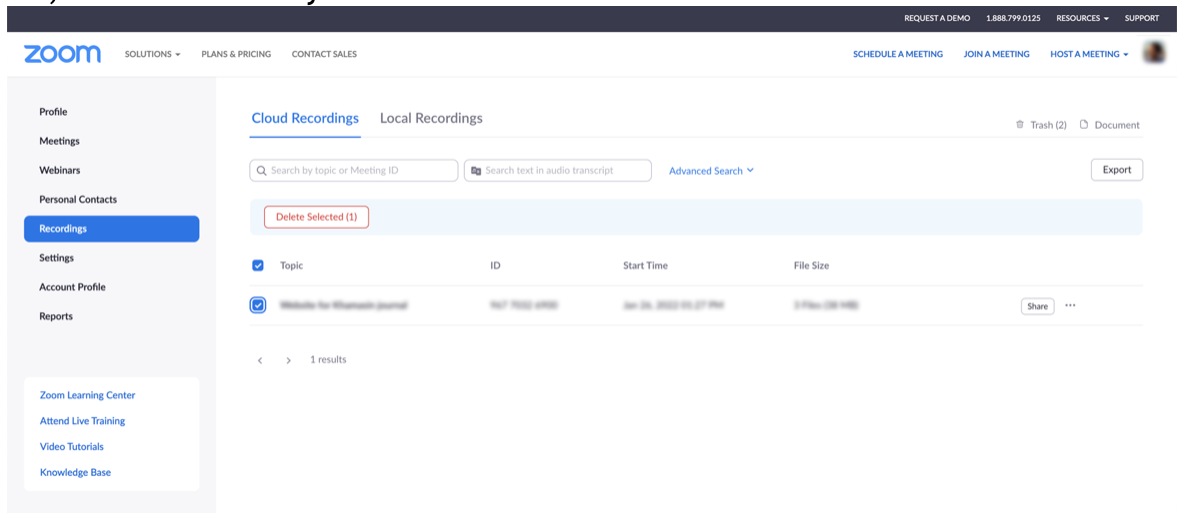Viewport: 1184px width, 516px height.
Task: Click the Export button
Action: pos(1117,170)
